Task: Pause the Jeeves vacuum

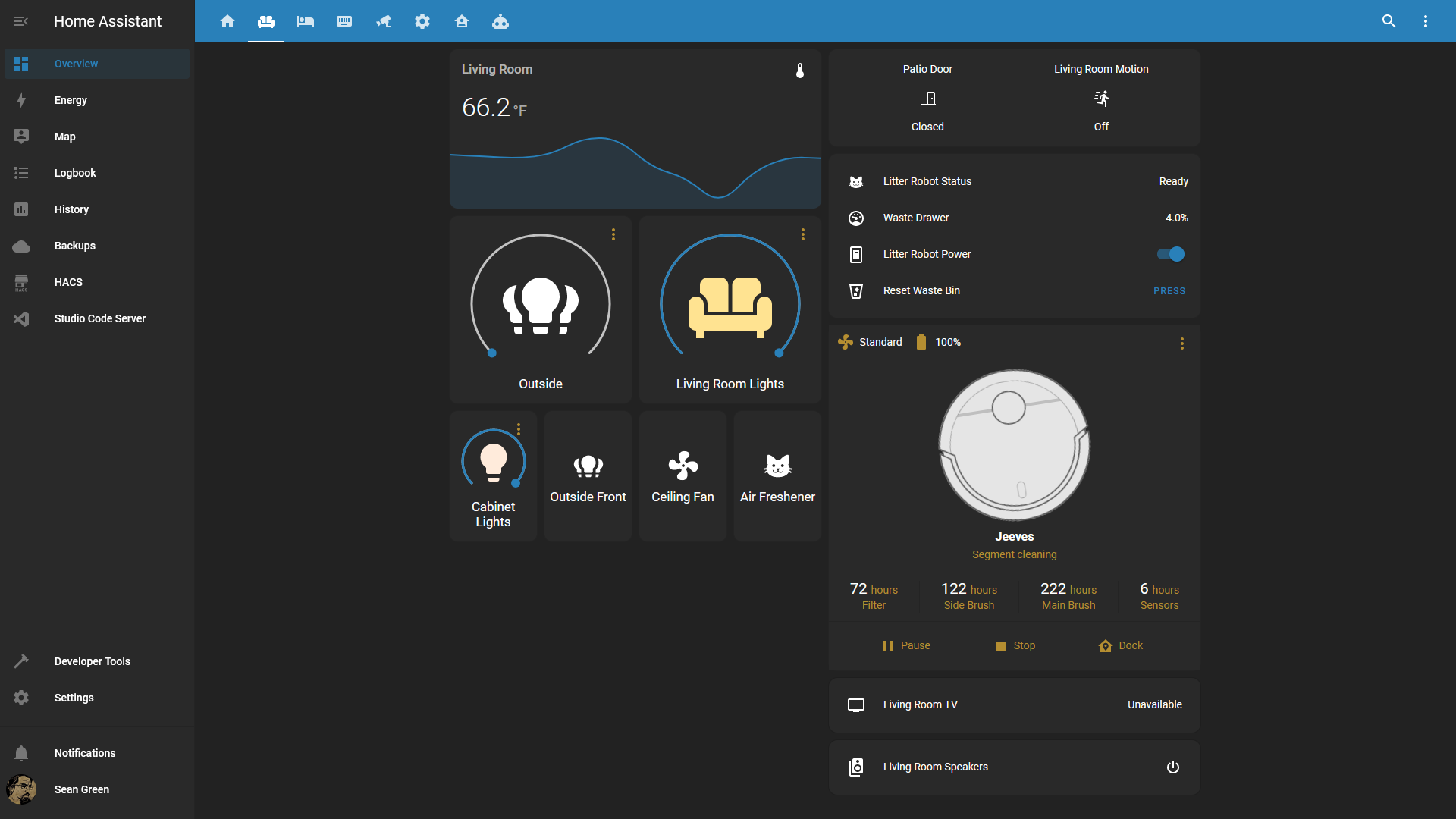Action: coord(906,645)
